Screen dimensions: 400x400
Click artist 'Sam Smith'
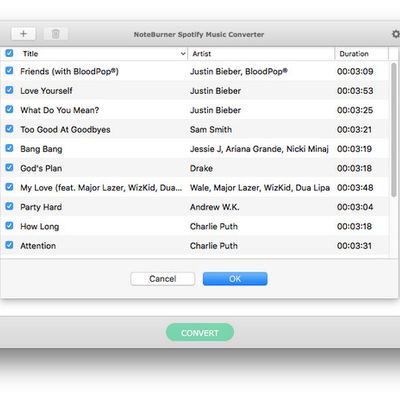[x=211, y=129]
